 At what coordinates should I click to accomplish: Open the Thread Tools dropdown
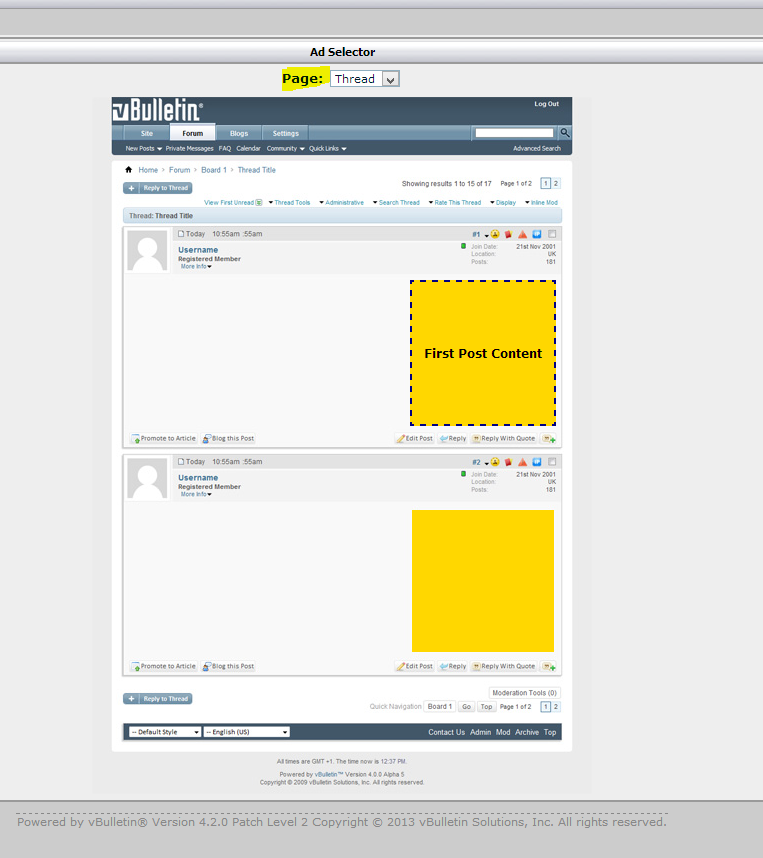(289, 202)
